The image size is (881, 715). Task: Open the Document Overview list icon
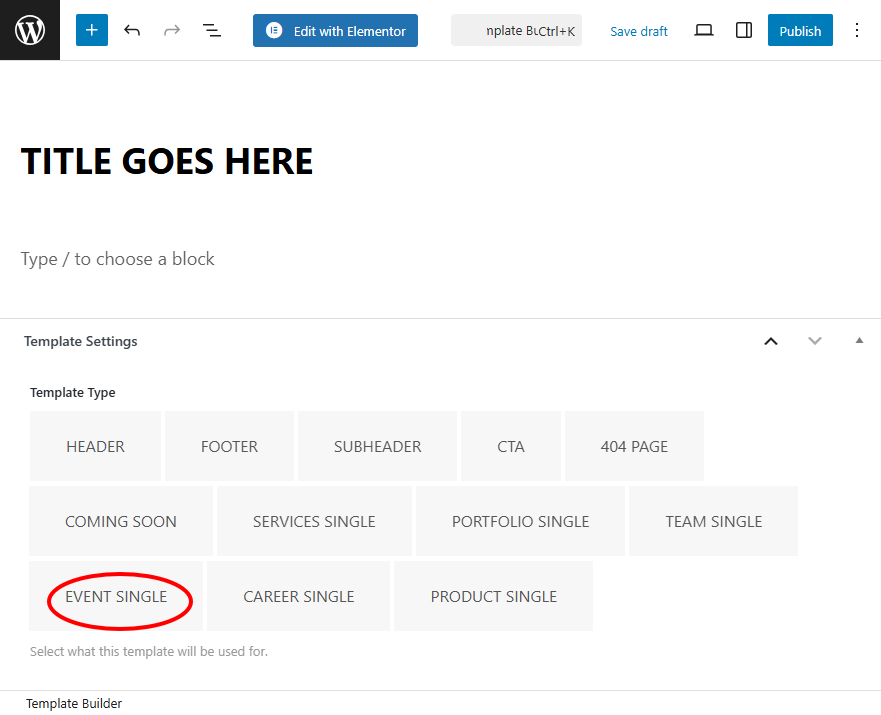pyautogui.click(x=212, y=30)
